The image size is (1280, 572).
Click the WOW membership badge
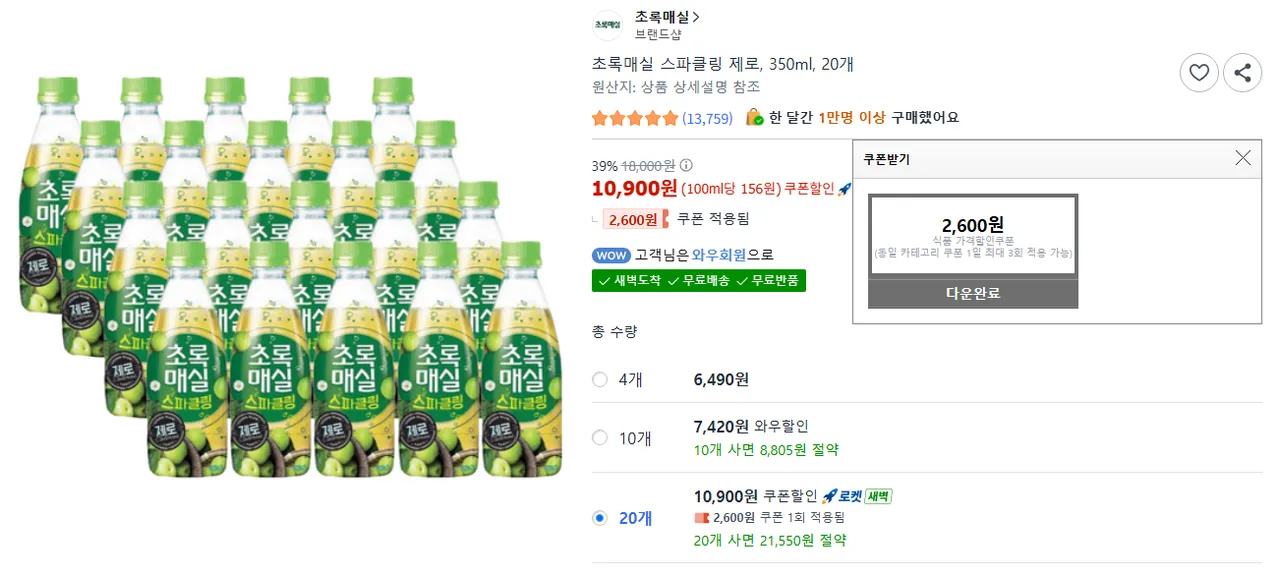(611, 255)
